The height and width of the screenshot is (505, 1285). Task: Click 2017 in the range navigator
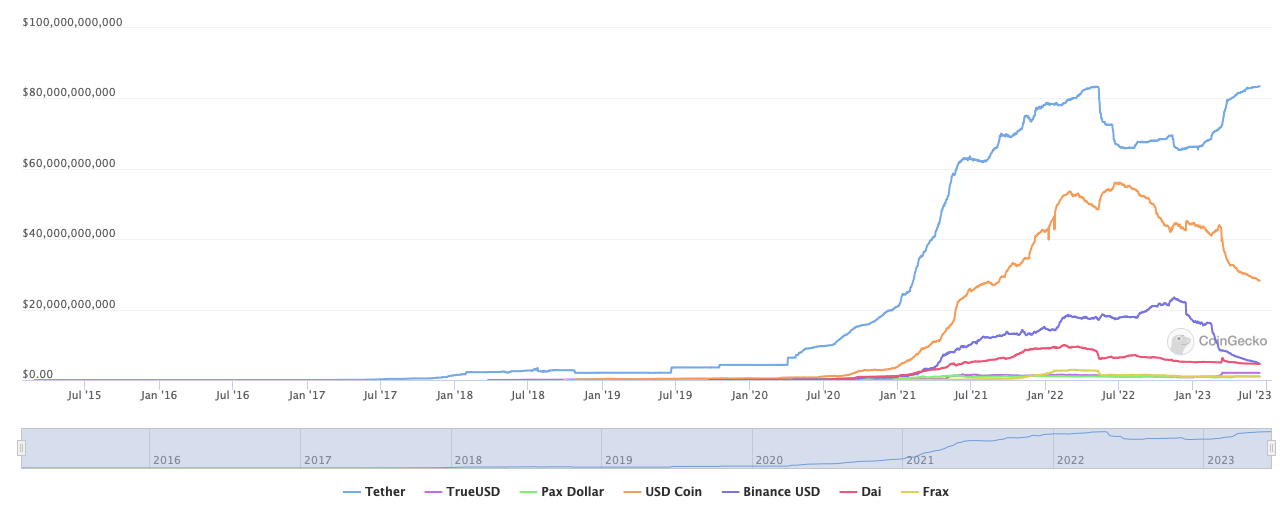pos(317,460)
